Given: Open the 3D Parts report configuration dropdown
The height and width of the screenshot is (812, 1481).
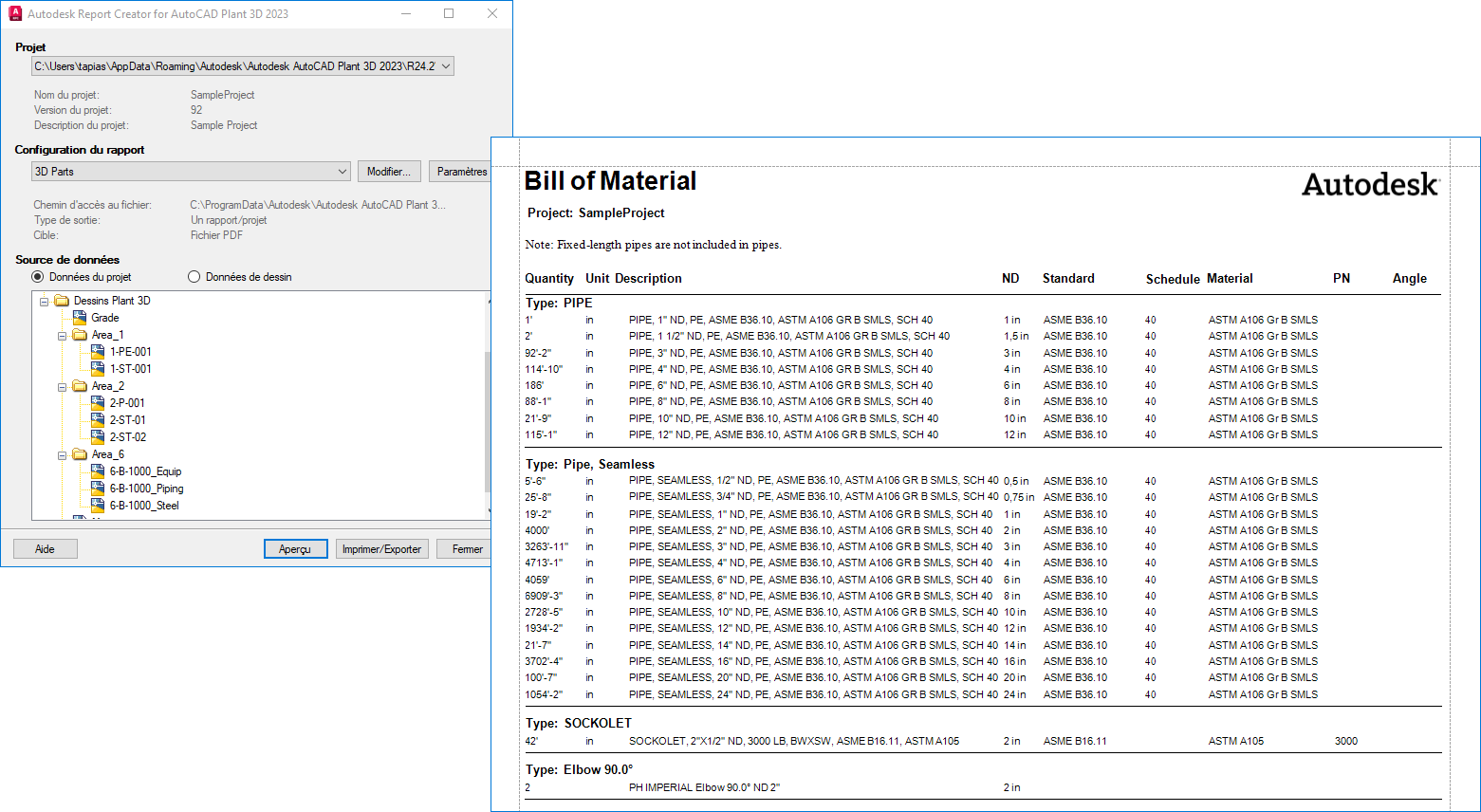Looking at the screenshot, I should pyautogui.click(x=191, y=172).
